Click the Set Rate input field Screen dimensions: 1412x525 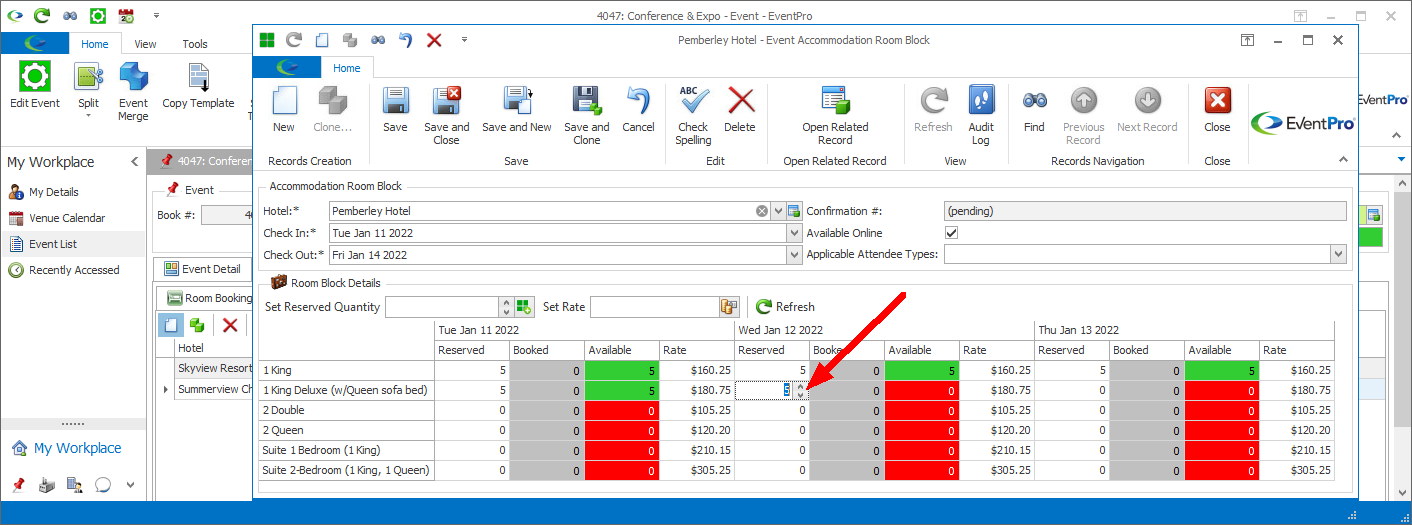coord(654,307)
